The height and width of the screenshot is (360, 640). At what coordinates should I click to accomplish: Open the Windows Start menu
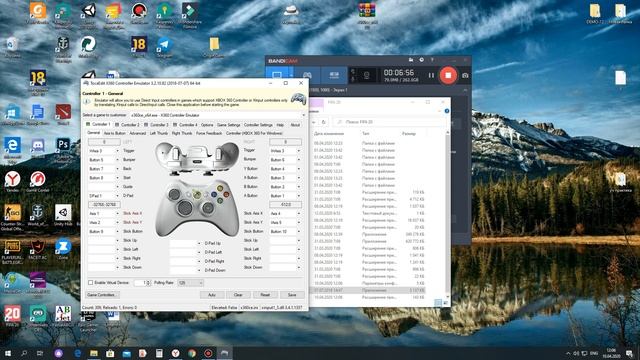tap(8, 353)
